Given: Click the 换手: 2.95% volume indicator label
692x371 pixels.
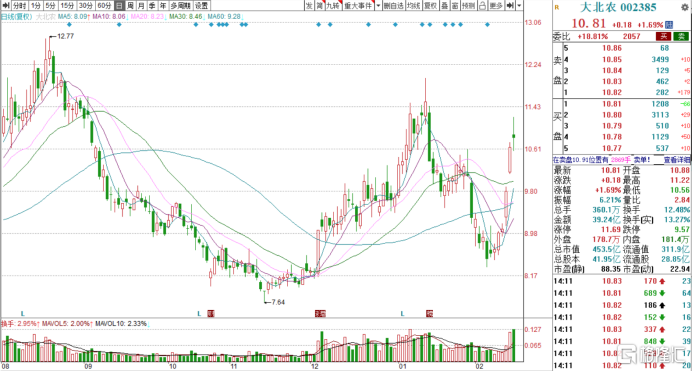Looking at the screenshot, I should (20, 324).
